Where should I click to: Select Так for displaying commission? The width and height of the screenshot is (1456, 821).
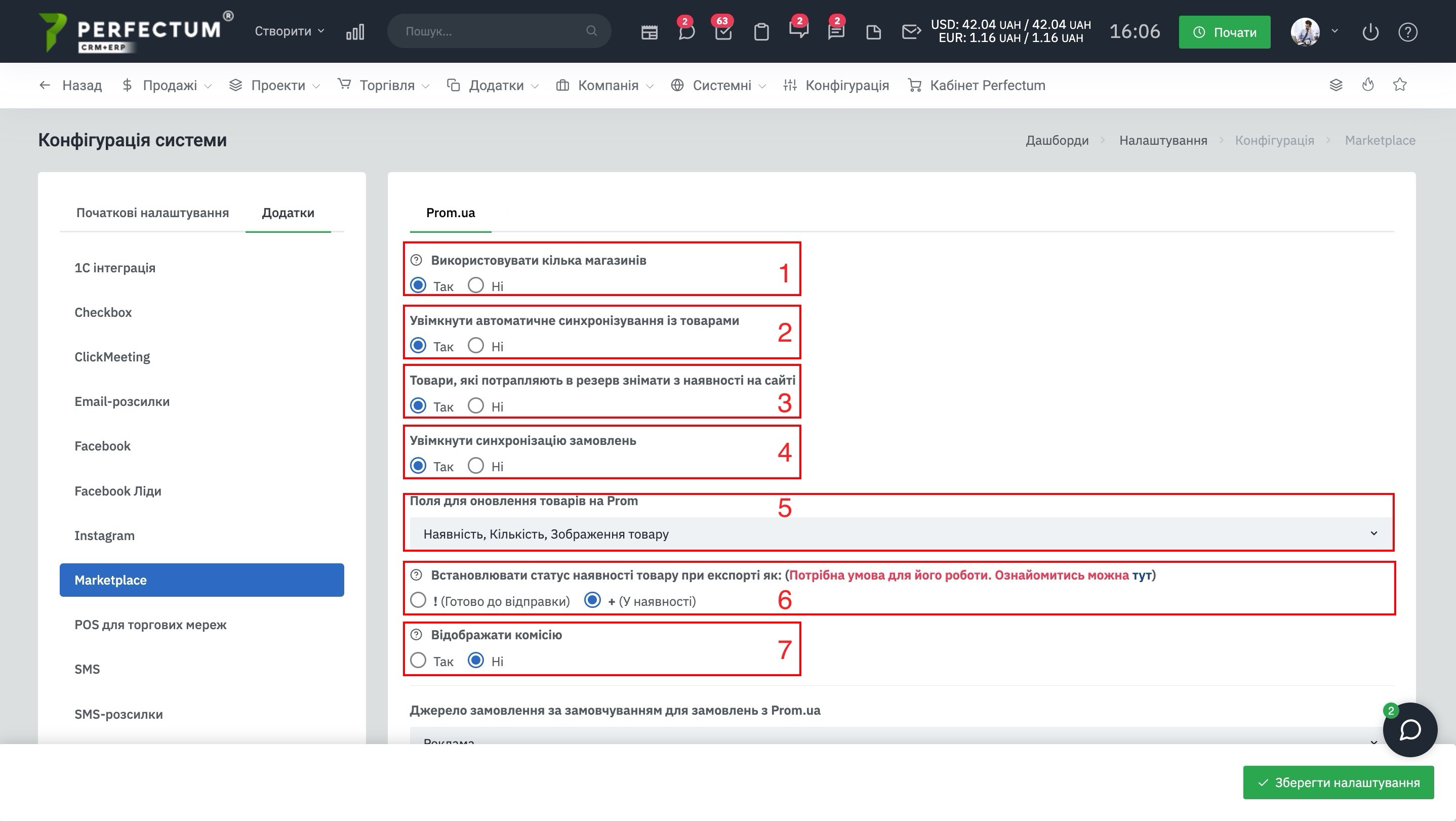click(x=418, y=660)
